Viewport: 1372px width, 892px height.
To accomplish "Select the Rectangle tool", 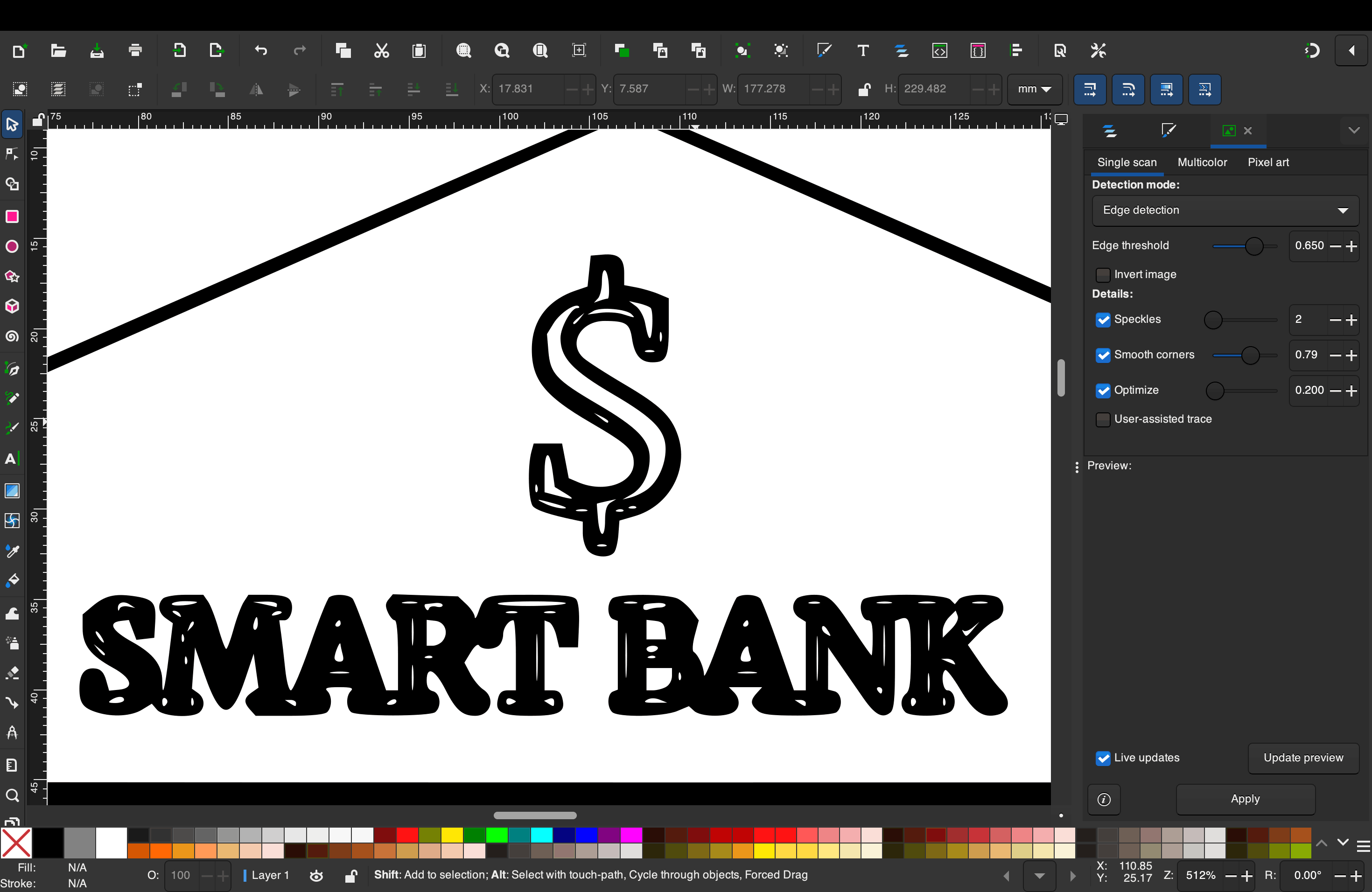I will pyautogui.click(x=12, y=216).
